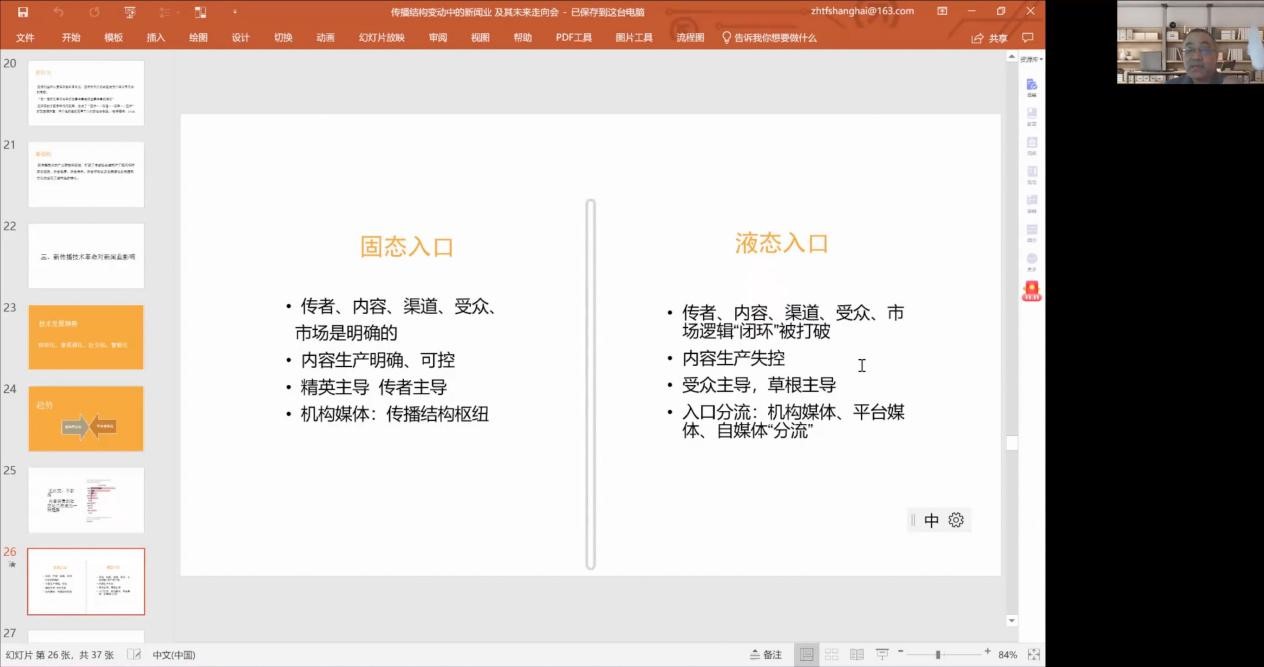The image size is (1264, 667).
Task: Switch to Slide Sorter view
Action: 831,655
